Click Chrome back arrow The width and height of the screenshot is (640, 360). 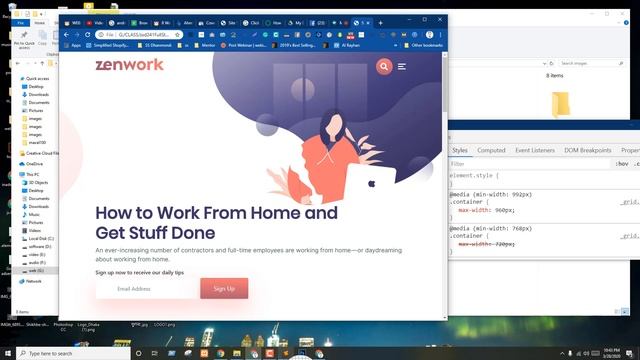point(67,35)
